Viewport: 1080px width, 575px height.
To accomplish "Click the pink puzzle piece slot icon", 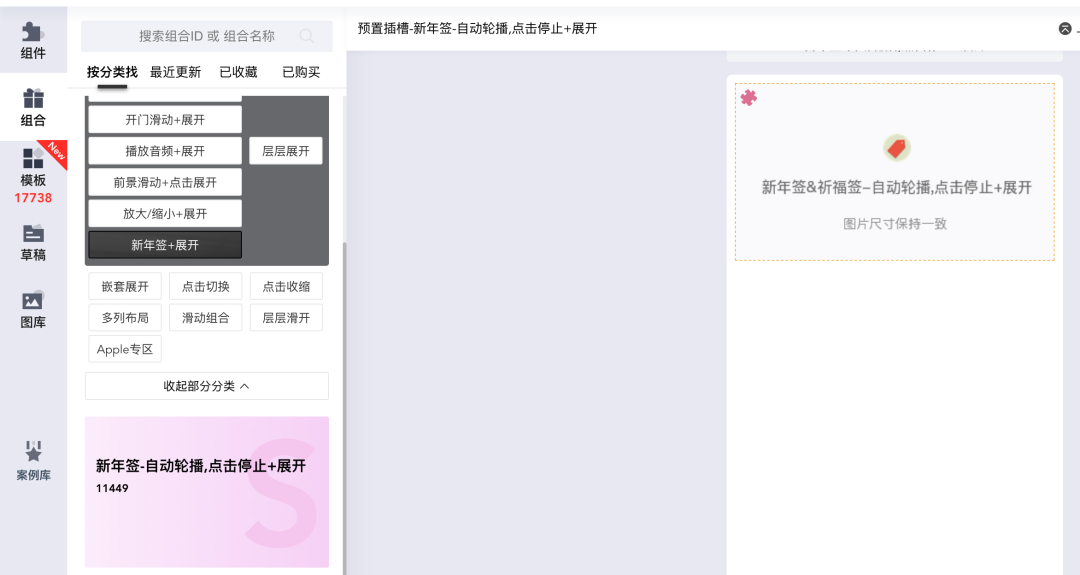I will [749, 97].
